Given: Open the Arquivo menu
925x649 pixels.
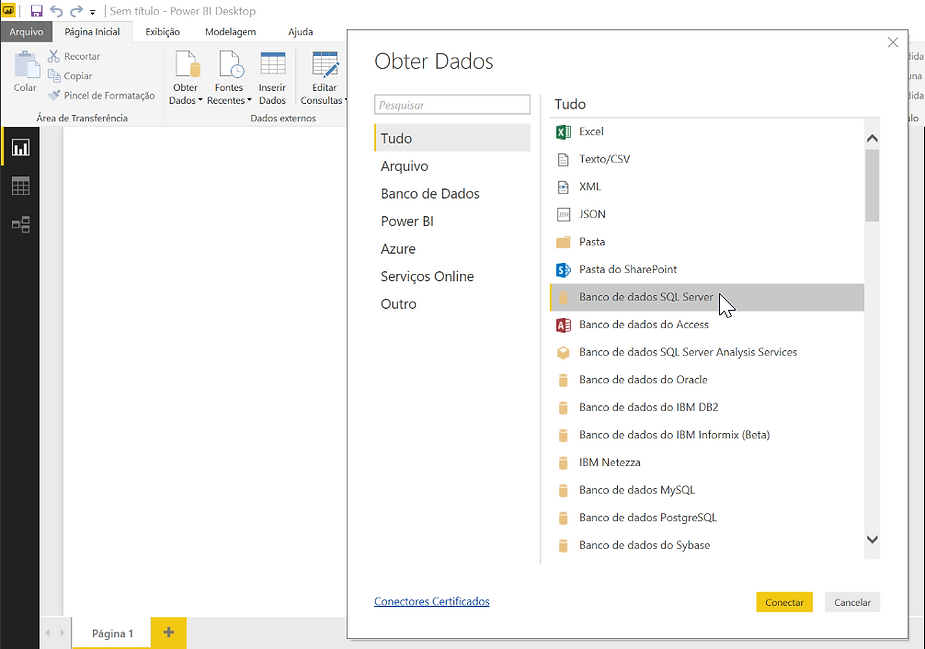Looking at the screenshot, I should tap(26, 32).
